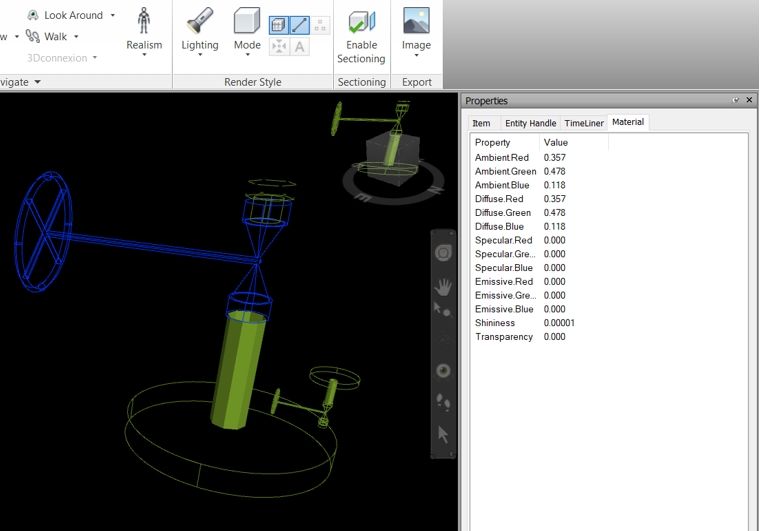Image resolution: width=762 pixels, height=531 pixels.
Task: Toggle the text render primitive button
Action: point(300,46)
